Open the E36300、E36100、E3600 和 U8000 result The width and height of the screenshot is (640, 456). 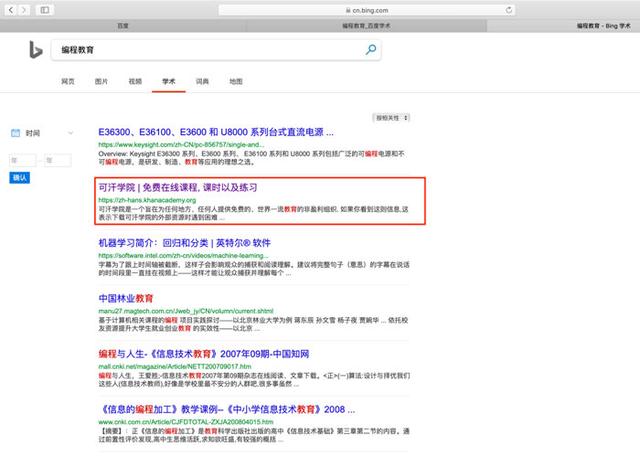216,132
